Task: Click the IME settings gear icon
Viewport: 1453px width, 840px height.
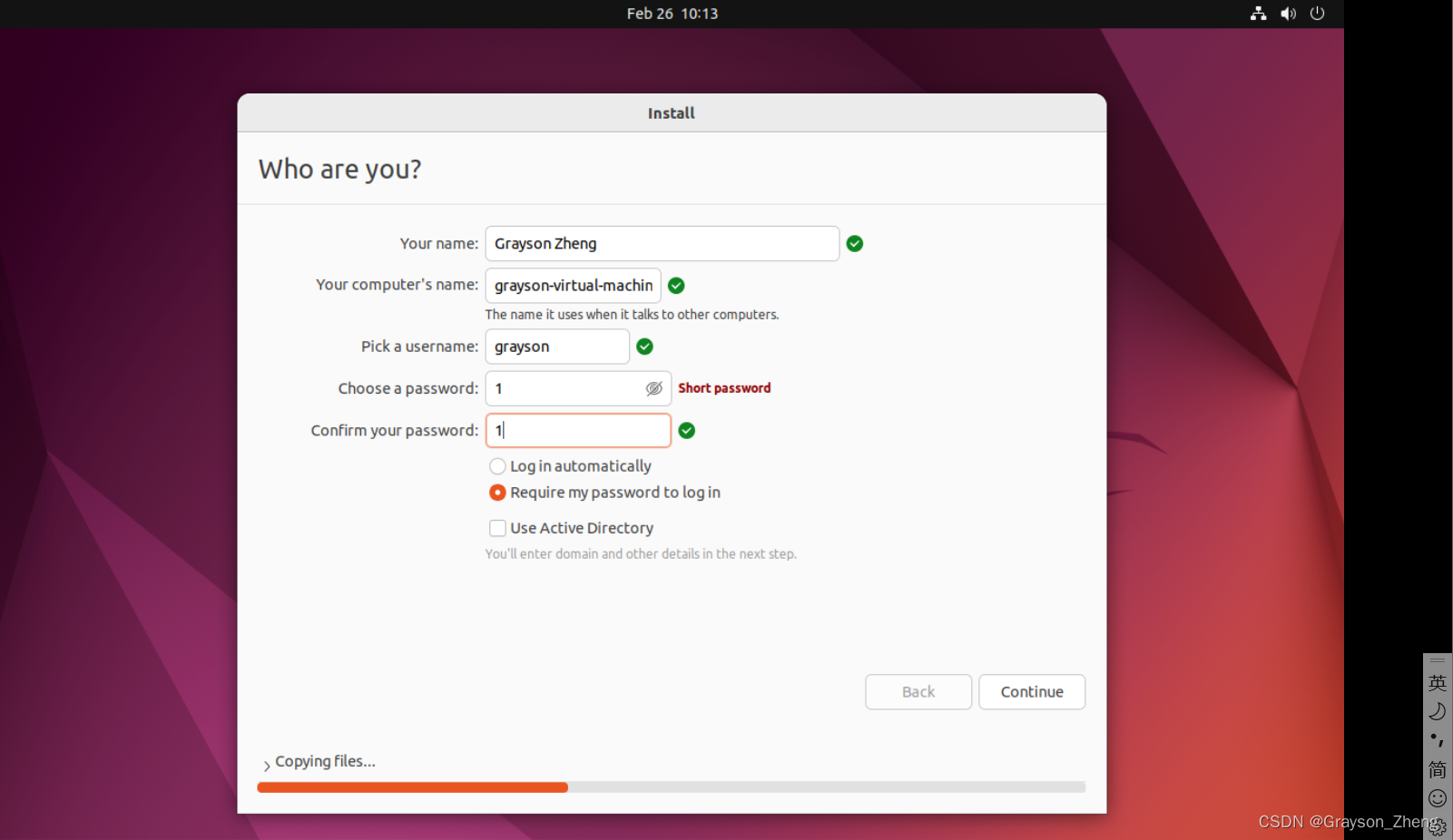Action: [1438, 826]
